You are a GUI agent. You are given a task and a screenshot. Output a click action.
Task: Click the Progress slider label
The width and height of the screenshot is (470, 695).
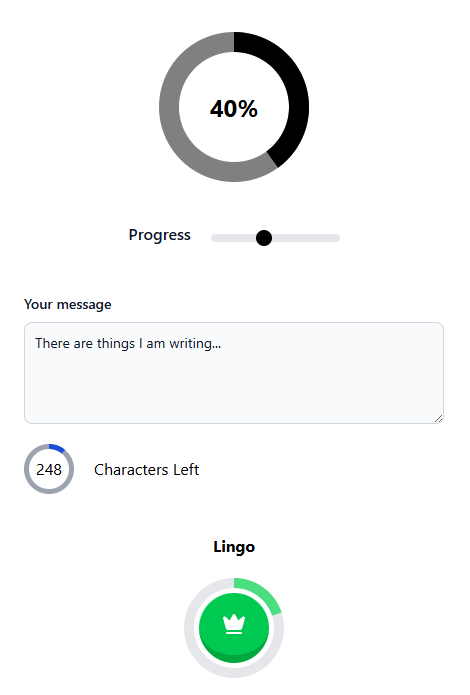coord(160,235)
